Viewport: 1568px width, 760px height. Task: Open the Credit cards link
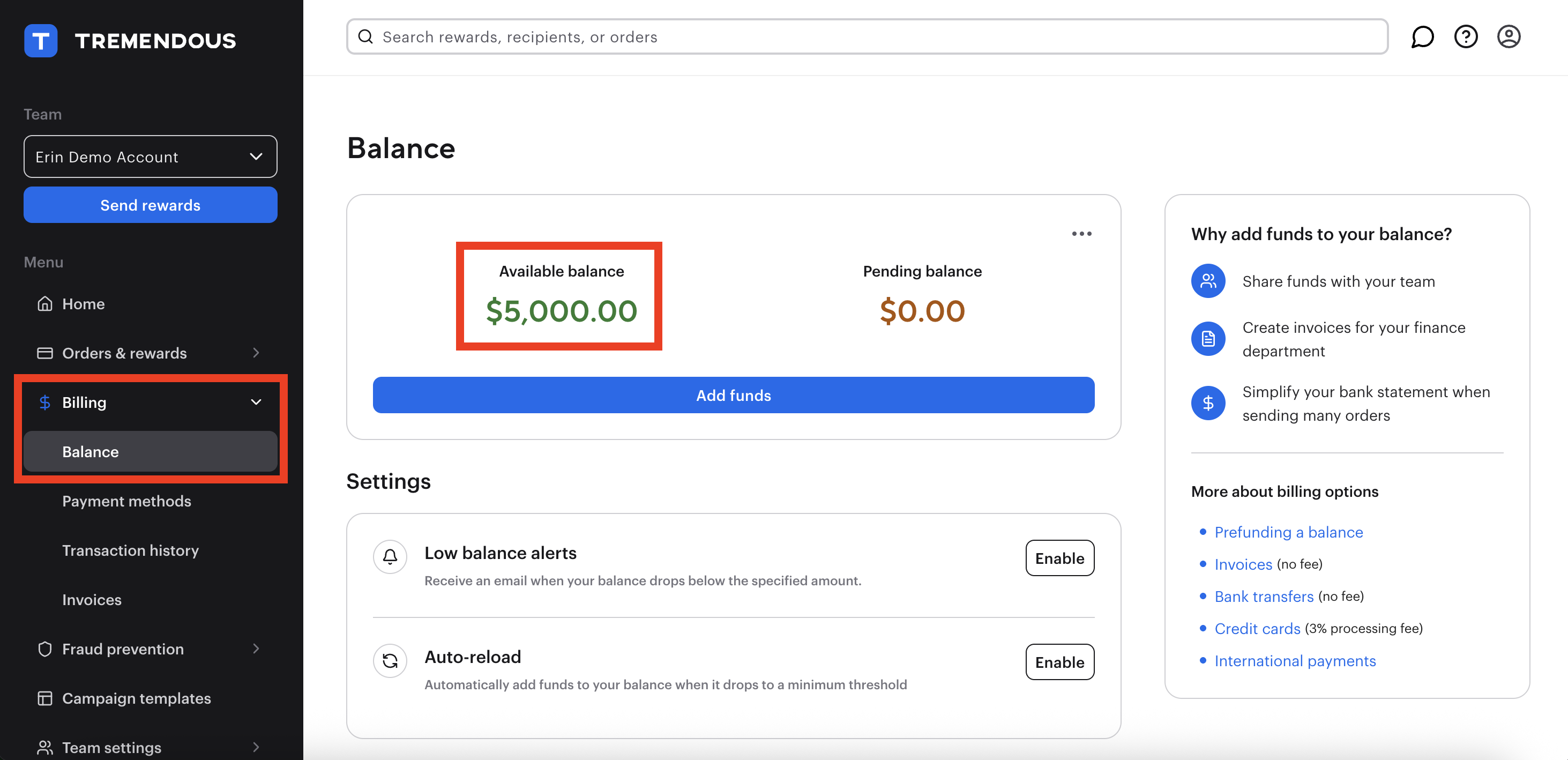tap(1257, 629)
